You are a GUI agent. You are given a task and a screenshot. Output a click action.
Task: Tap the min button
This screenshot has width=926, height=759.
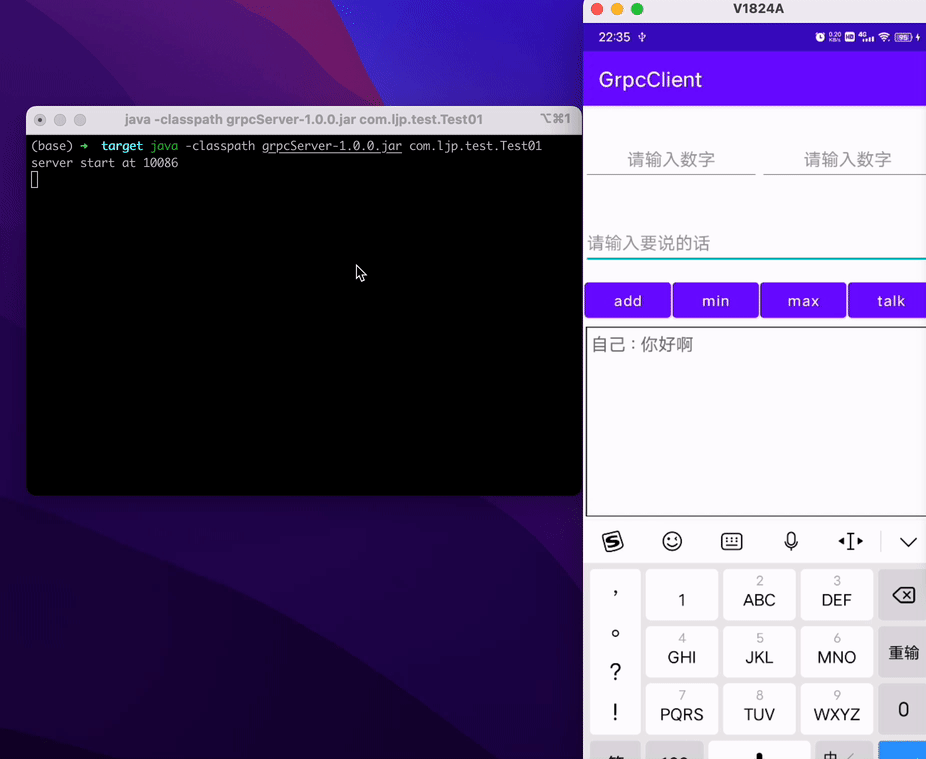(715, 301)
